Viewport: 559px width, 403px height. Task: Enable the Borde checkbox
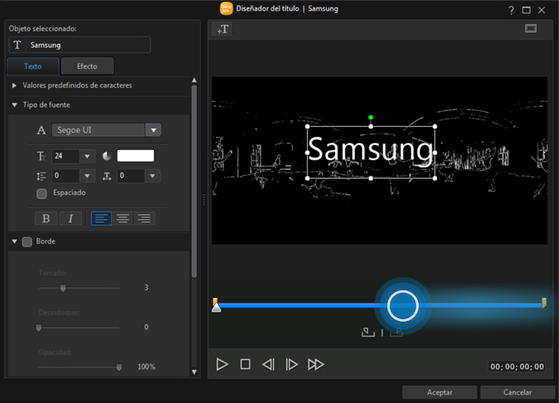[27, 242]
